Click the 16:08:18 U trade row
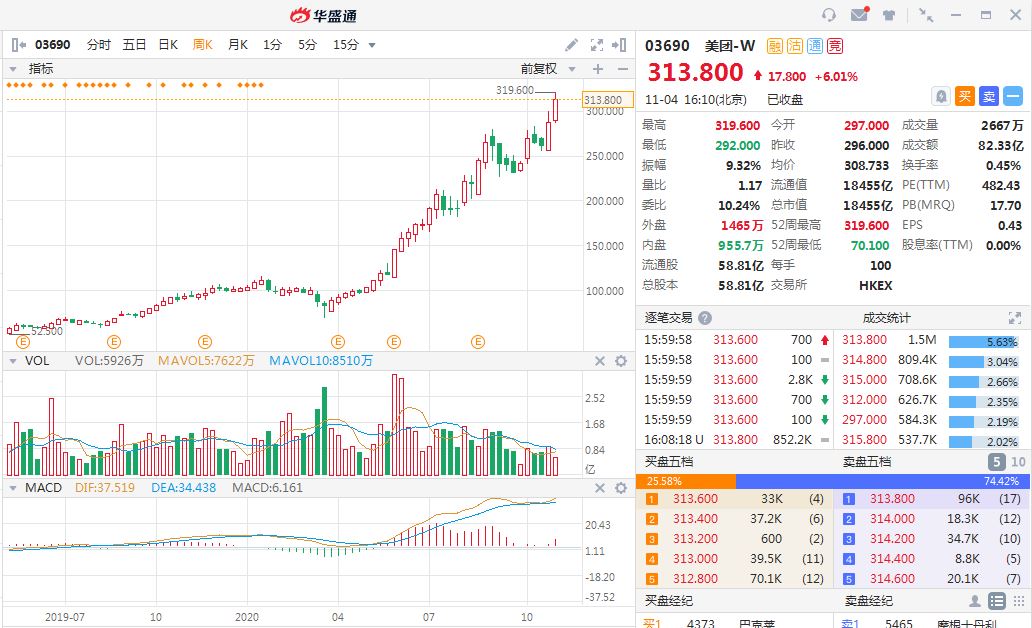 (735, 439)
